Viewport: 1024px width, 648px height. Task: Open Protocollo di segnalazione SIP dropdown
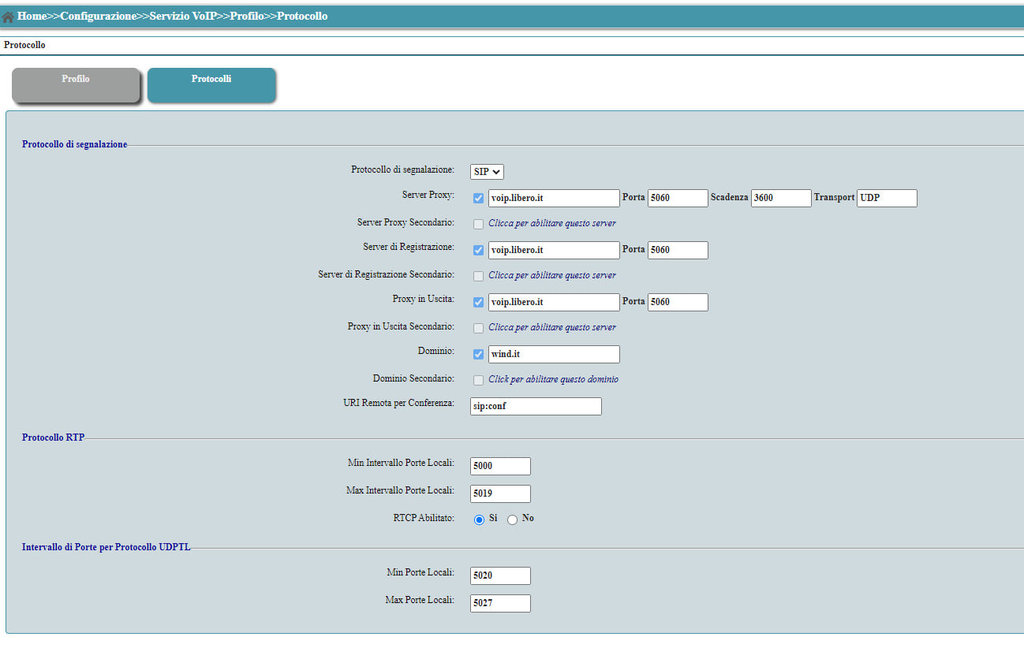tap(487, 172)
